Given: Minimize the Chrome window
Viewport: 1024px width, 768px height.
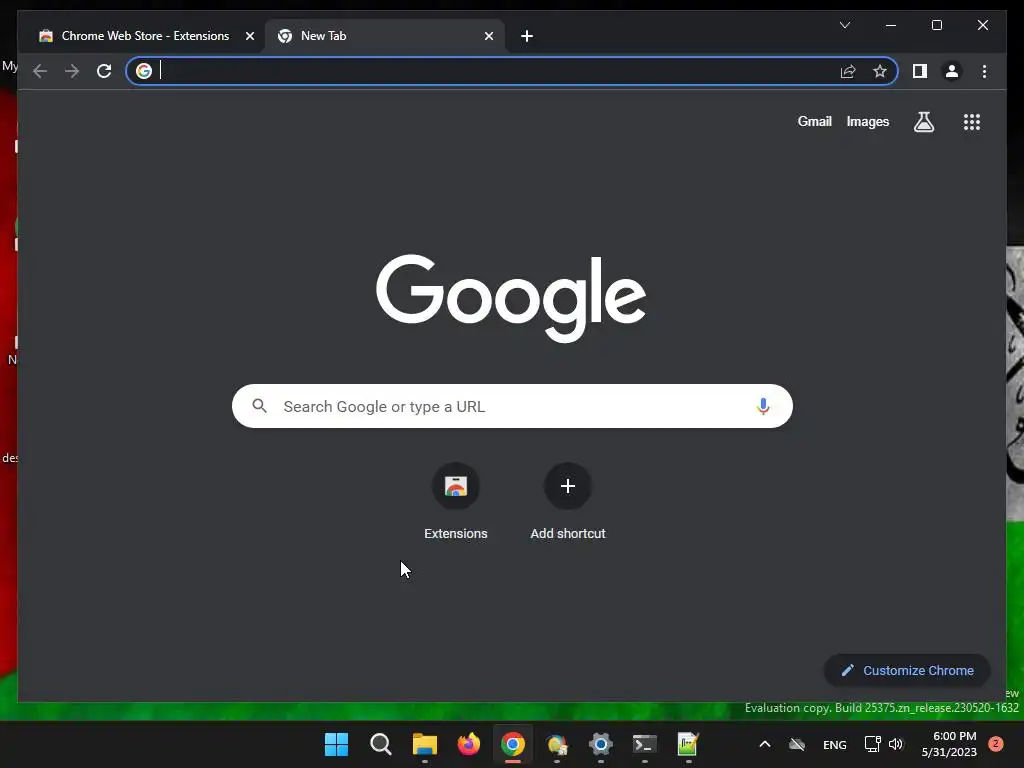Looking at the screenshot, I should click(x=891, y=25).
